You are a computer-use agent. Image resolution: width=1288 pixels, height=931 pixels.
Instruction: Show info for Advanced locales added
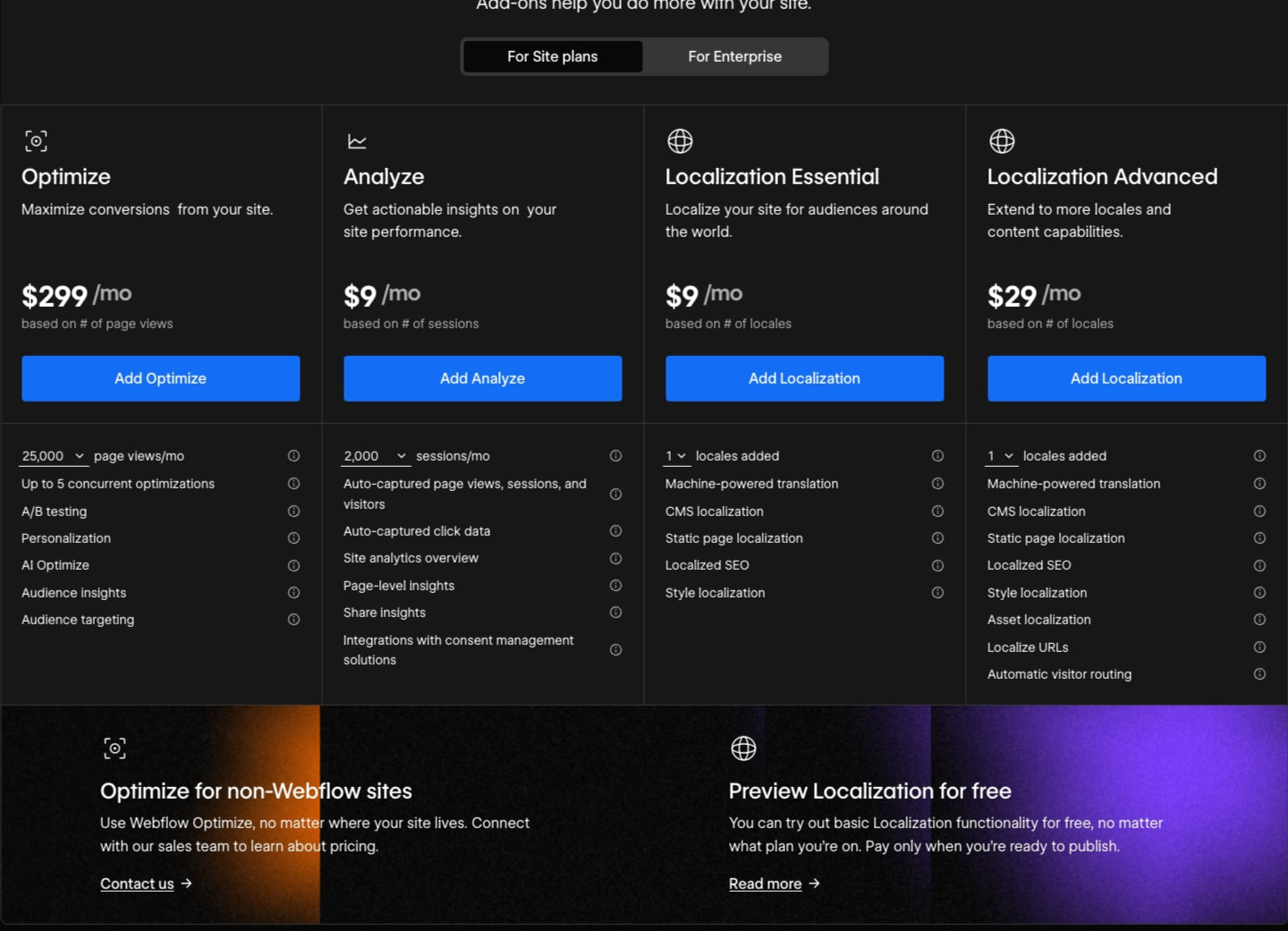point(1259,456)
